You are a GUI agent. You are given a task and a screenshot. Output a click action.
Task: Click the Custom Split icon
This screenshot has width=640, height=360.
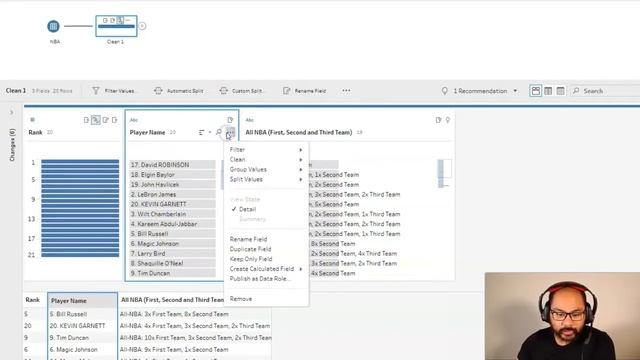(223, 91)
